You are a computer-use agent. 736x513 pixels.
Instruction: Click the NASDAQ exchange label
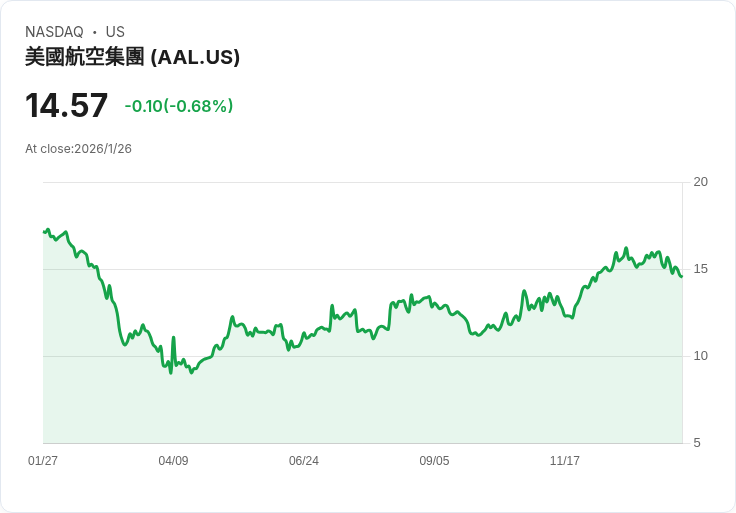tap(54, 32)
